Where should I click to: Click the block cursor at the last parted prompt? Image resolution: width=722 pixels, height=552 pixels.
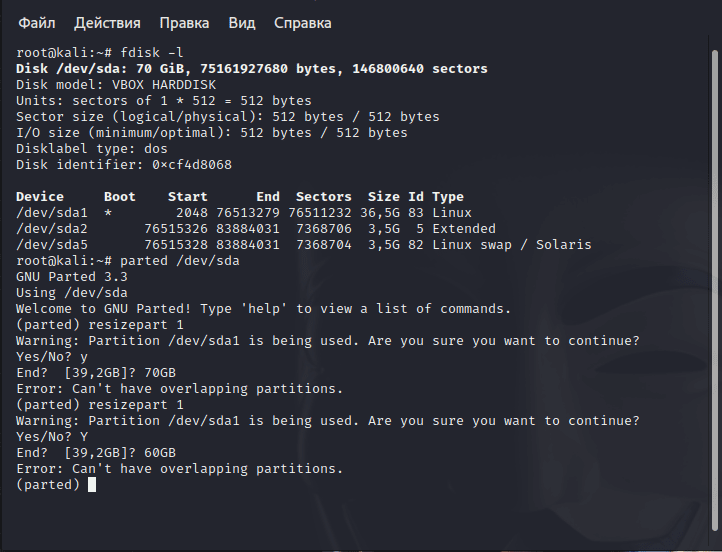tap(92, 485)
